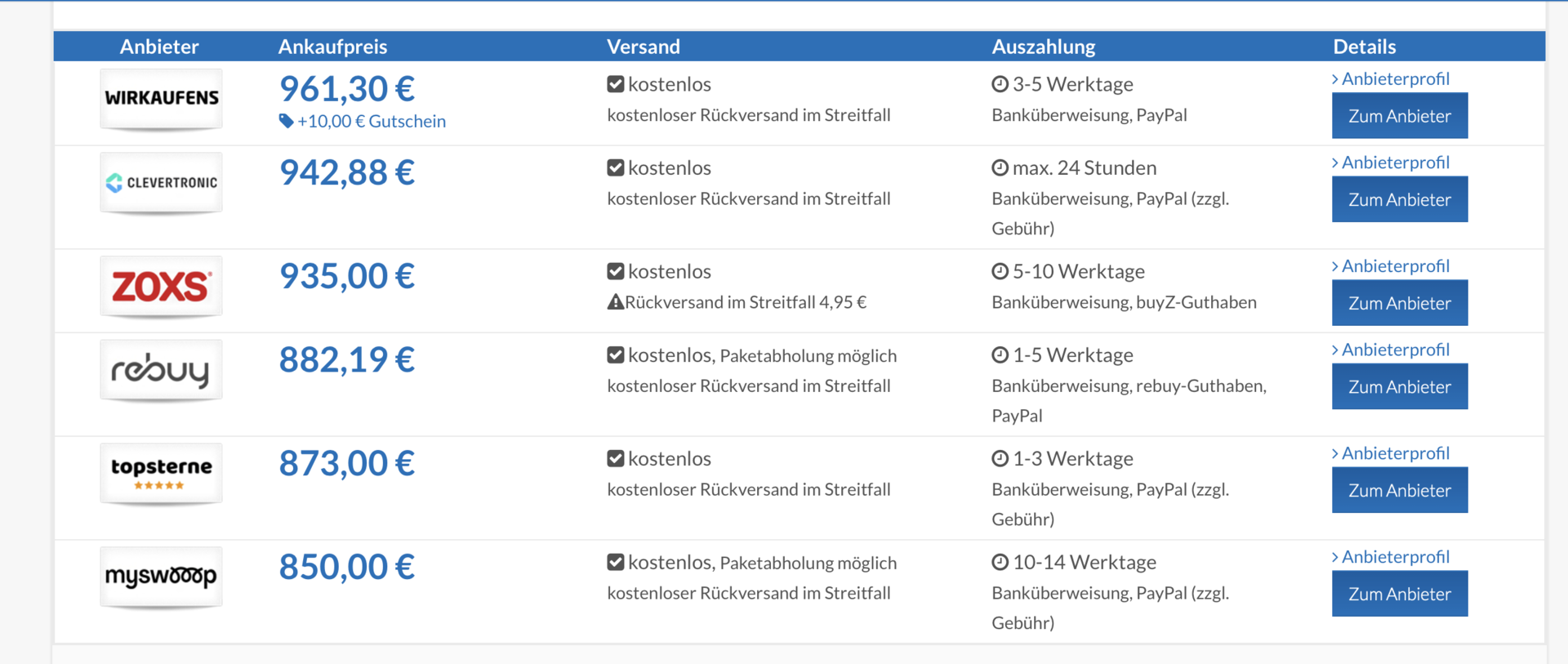Toggle the kostenlos checkbox in WIRKAUFENS row
Screen dimensions: 1568x664
coord(616,84)
